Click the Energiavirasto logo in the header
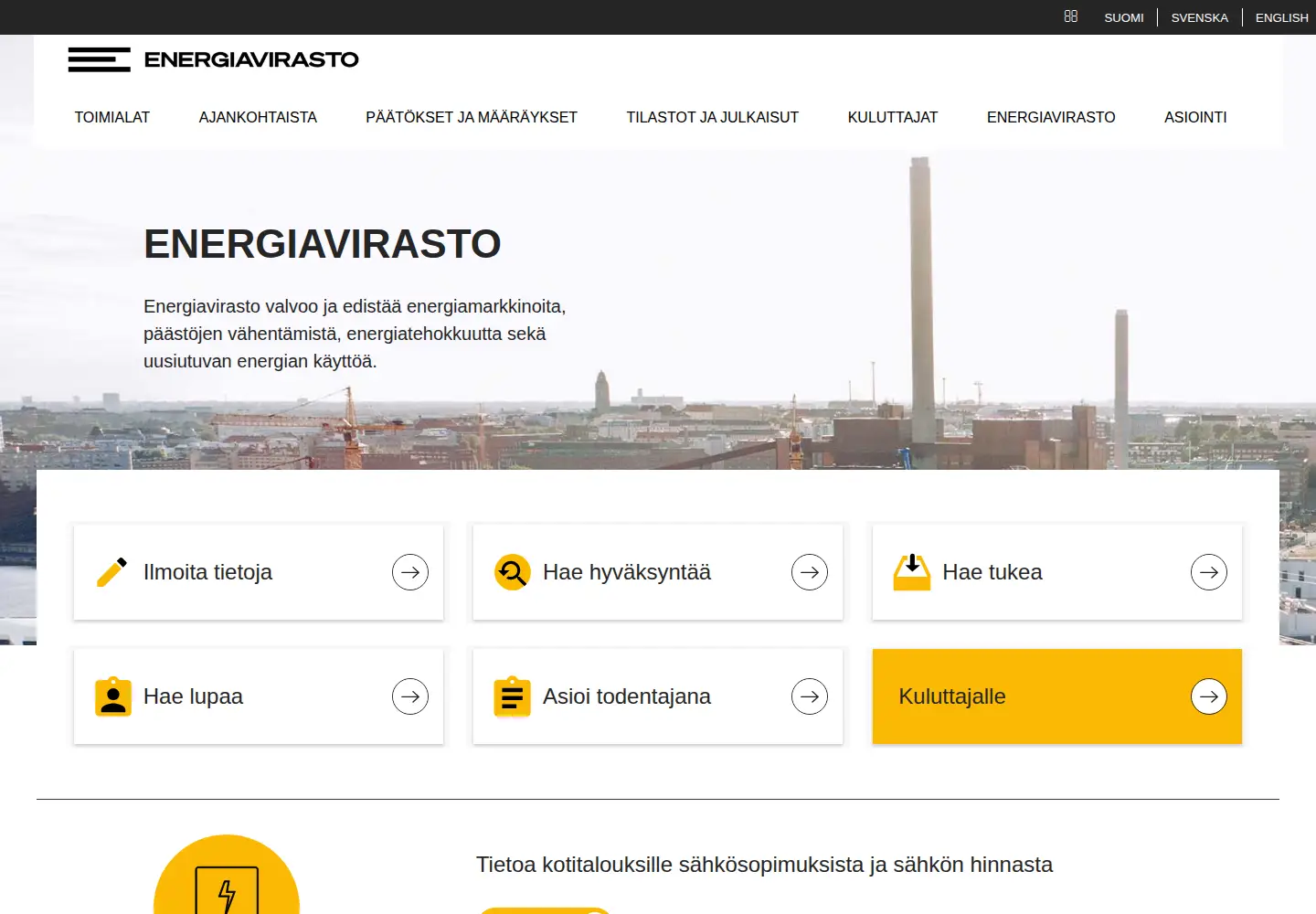The height and width of the screenshot is (914, 1316). click(x=213, y=59)
